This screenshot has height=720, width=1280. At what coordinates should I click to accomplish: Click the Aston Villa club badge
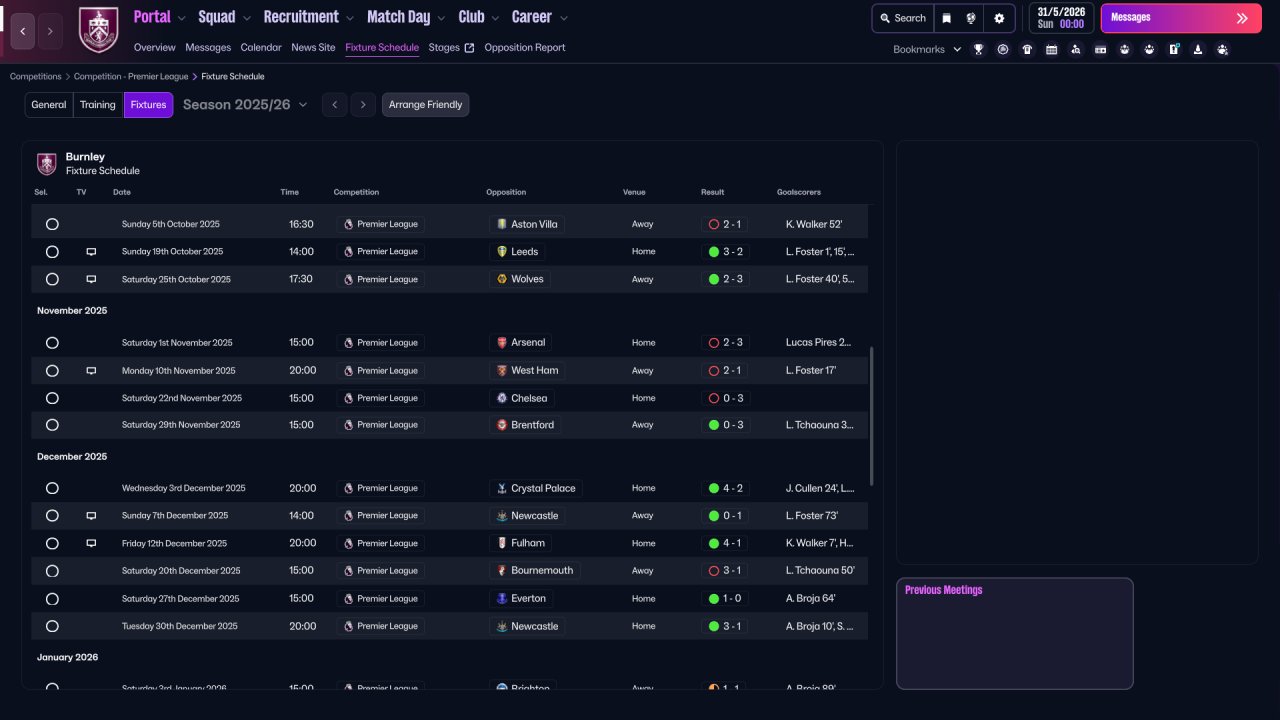coord(501,225)
